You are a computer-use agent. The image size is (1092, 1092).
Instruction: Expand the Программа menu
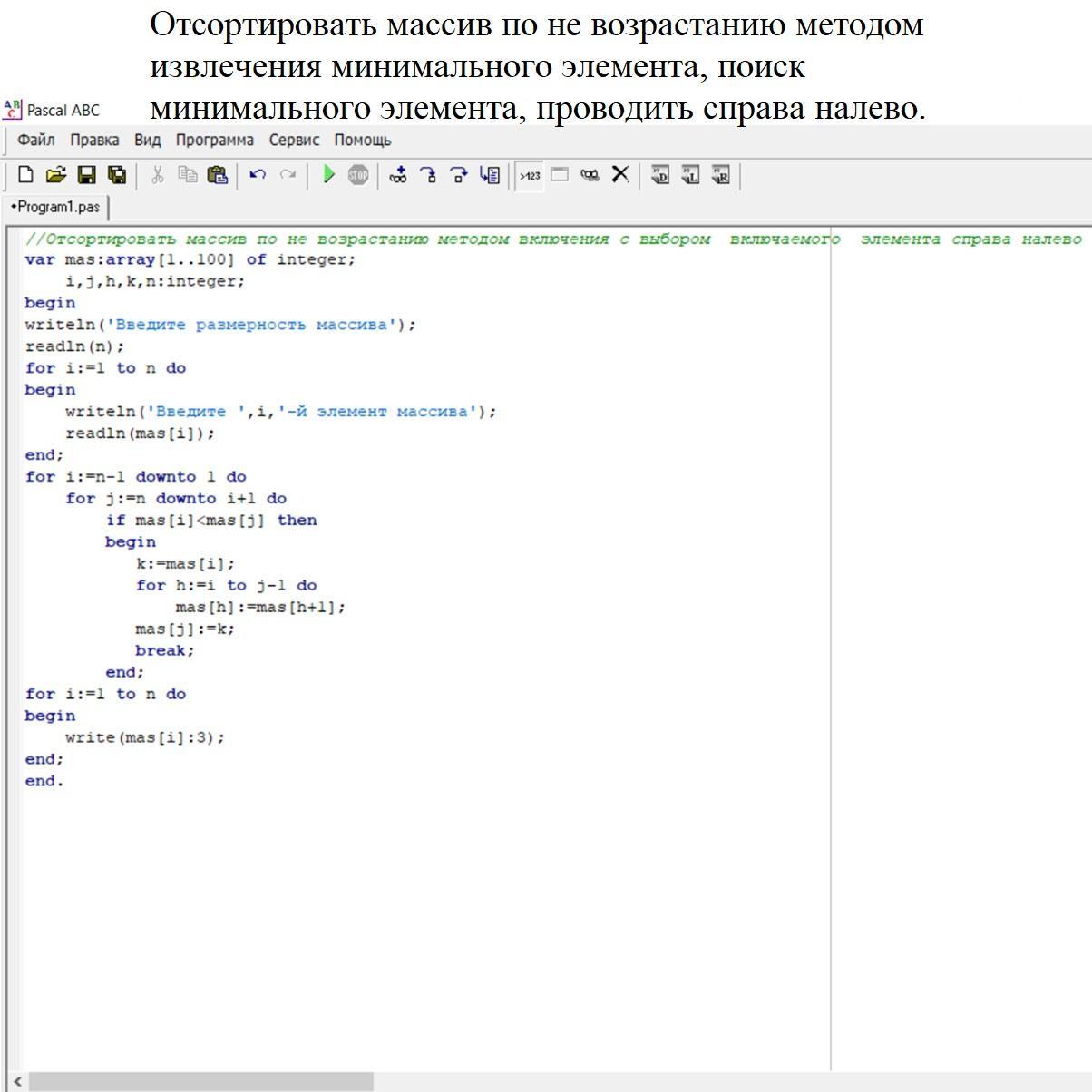215,141
